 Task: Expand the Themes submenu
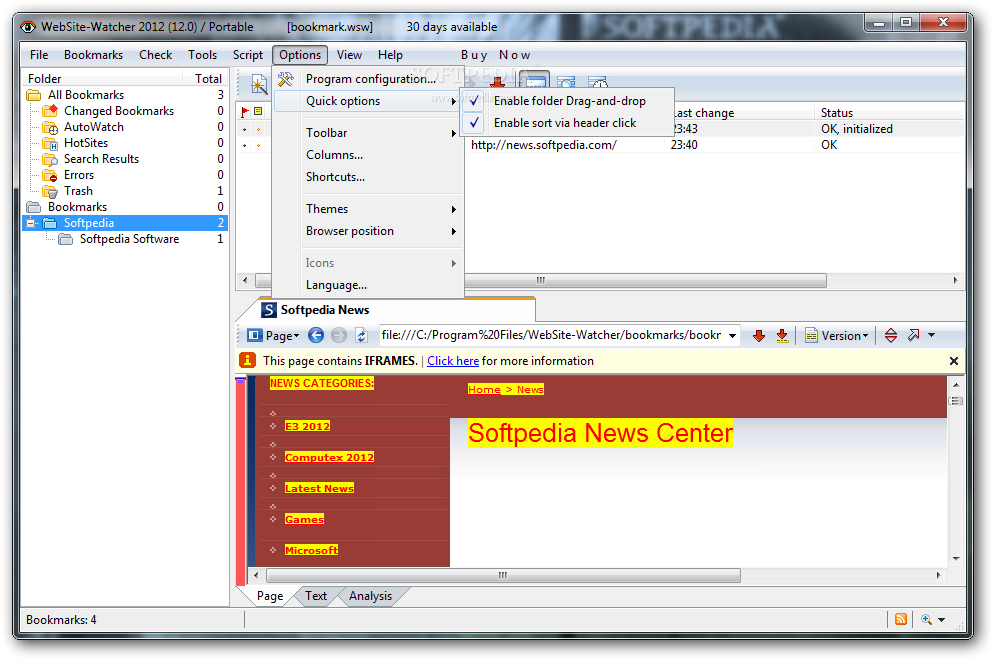368,209
